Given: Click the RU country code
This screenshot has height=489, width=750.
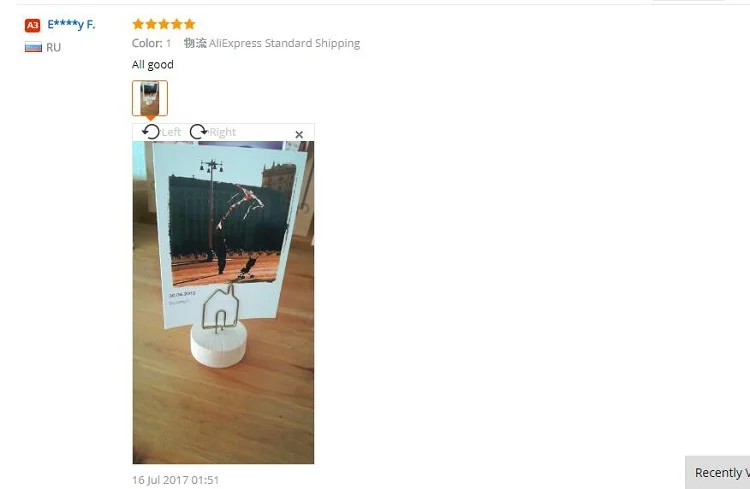Looking at the screenshot, I should 54,47.
